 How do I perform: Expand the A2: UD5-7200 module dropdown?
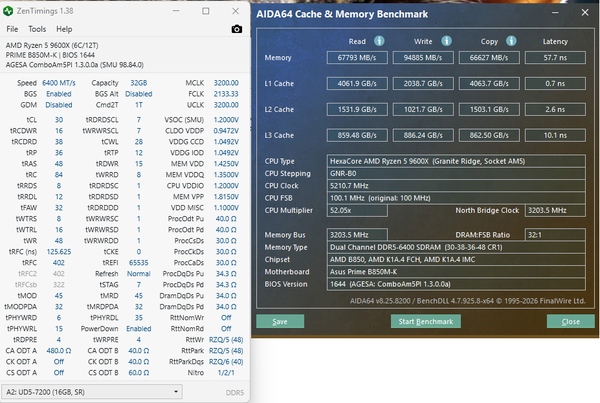tap(92, 392)
